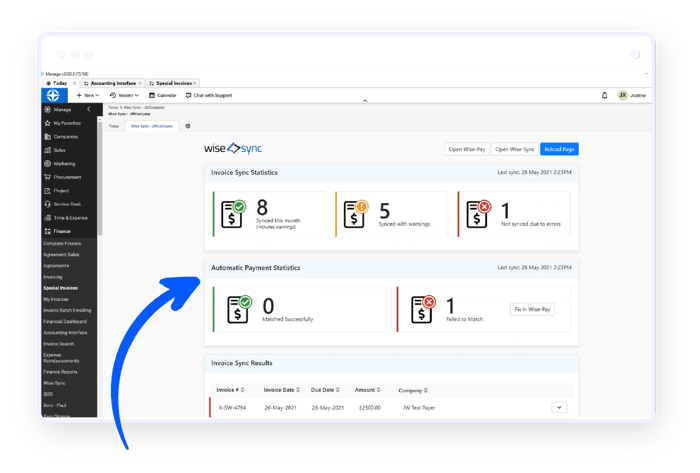Screen dimensions: 700x473
Task: Open Agreements submenu item
Action: 56,266
